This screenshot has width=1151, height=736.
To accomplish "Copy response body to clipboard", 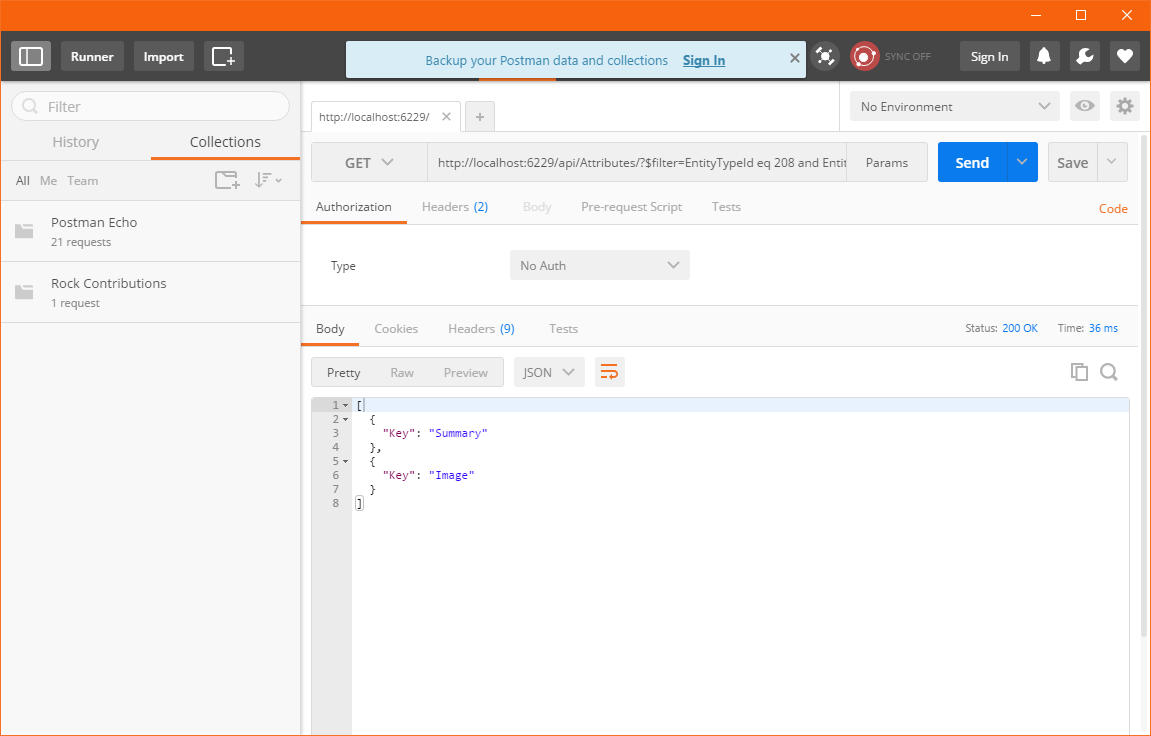I will 1079,372.
